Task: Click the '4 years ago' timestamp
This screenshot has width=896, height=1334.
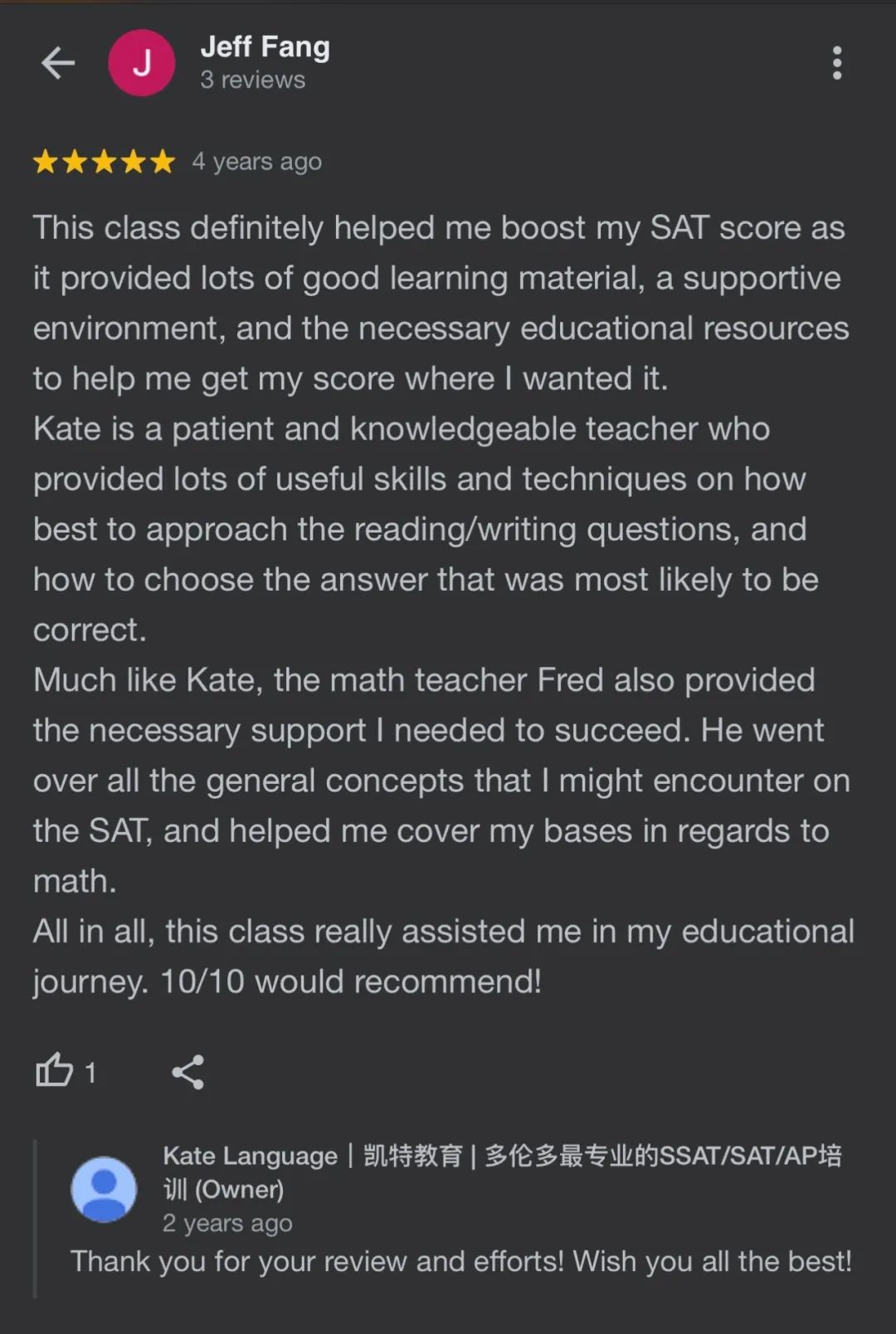Action: tap(257, 162)
